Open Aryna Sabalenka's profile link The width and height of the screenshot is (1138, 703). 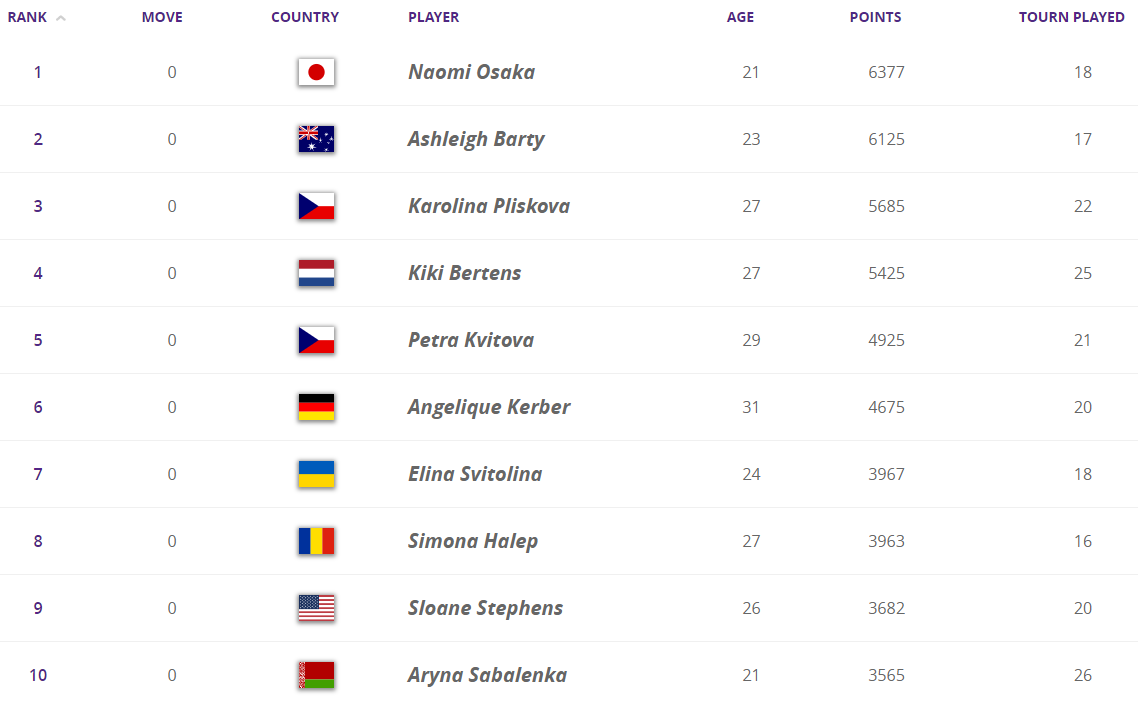click(487, 675)
